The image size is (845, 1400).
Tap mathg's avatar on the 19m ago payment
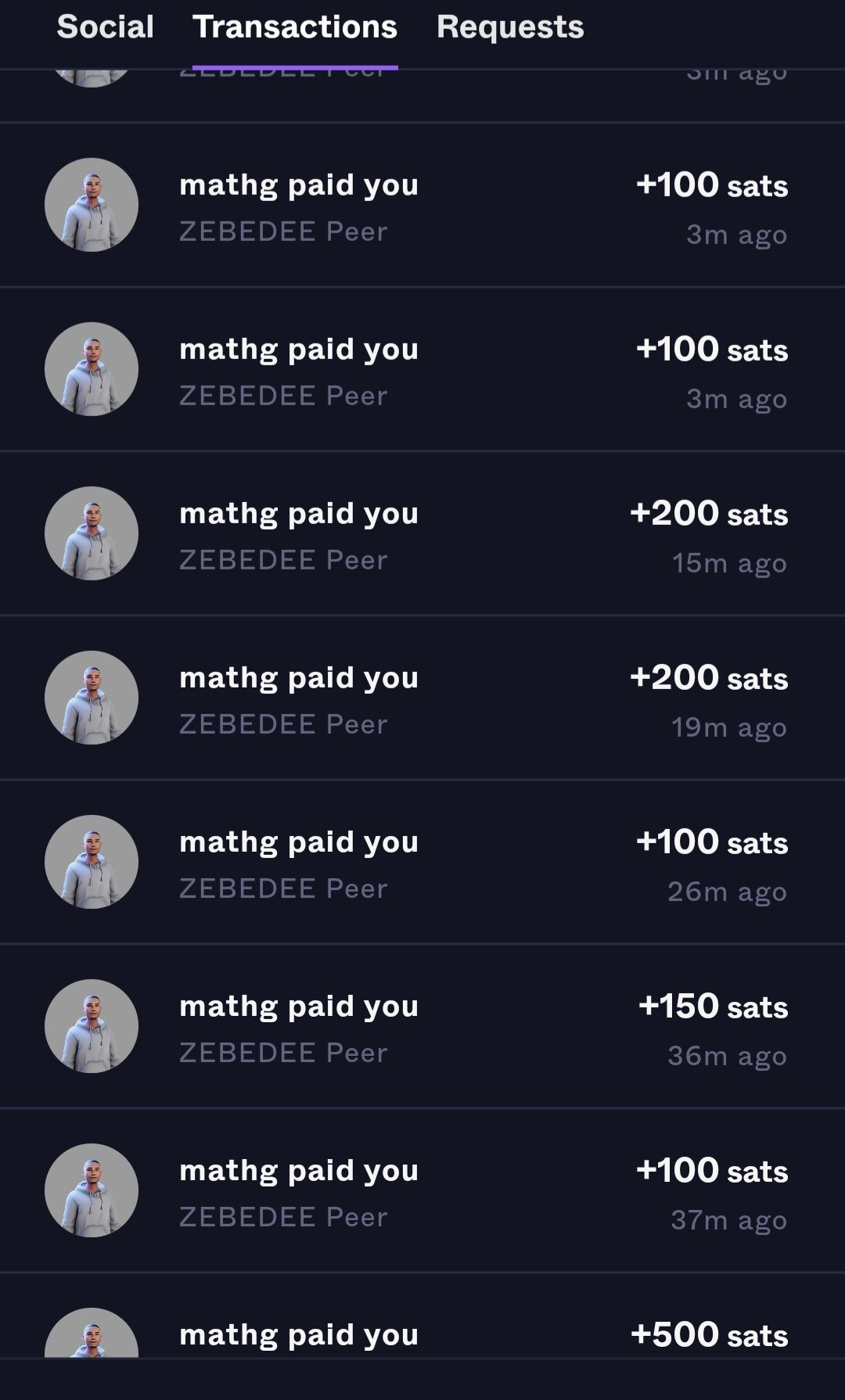pos(92,698)
